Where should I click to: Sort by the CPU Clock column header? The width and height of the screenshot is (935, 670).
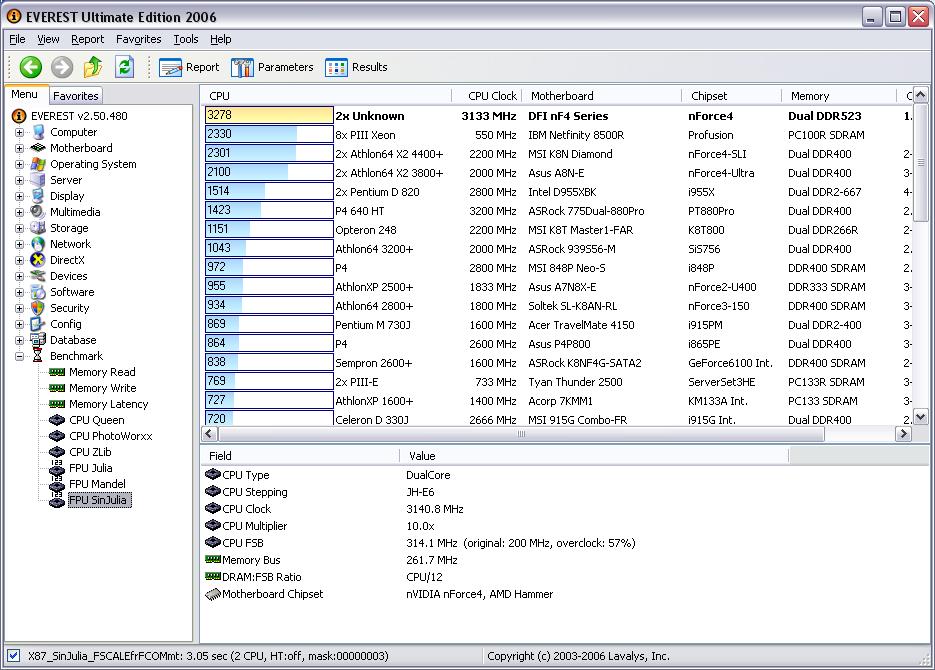coord(487,96)
